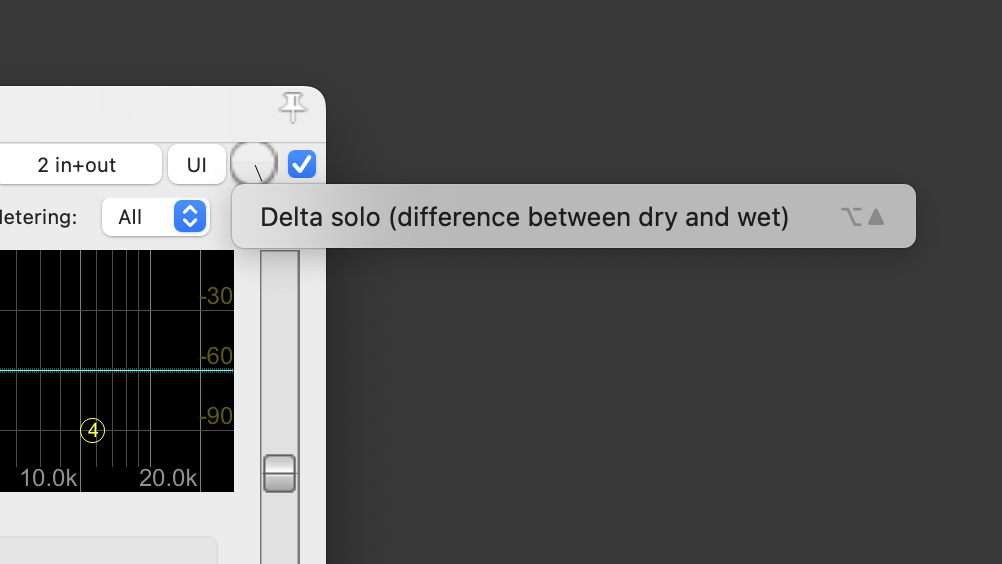This screenshot has height=564, width=1002.
Task: Click the -90 dB scale label
Action: coord(216,416)
